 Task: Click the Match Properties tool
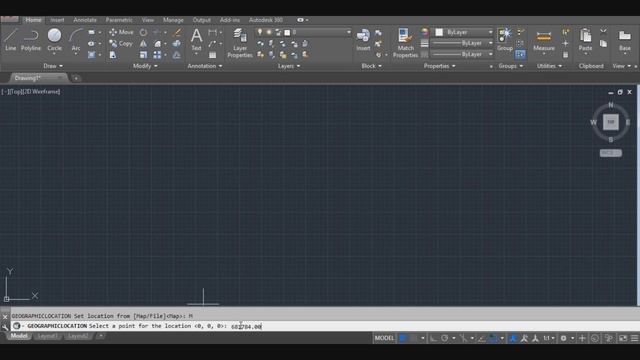[x=405, y=43]
